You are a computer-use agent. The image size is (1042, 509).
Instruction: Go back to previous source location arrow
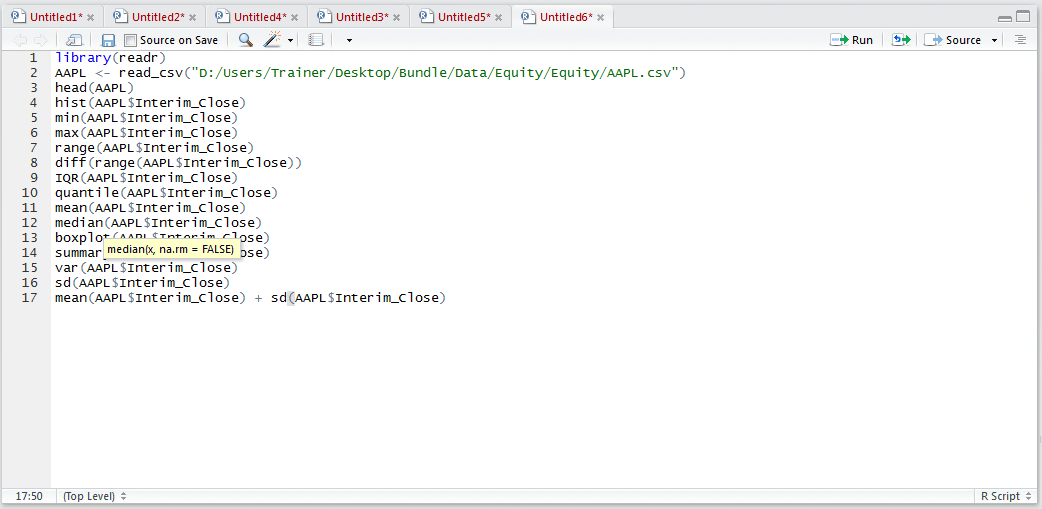(x=21, y=41)
